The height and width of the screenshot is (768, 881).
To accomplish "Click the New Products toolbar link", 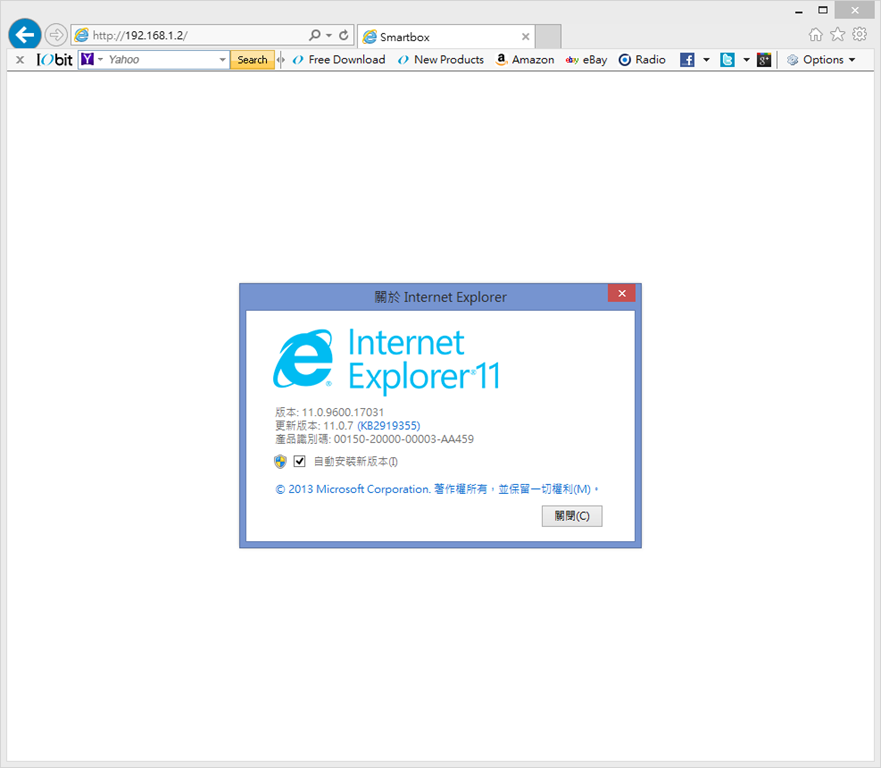I will 440,60.
